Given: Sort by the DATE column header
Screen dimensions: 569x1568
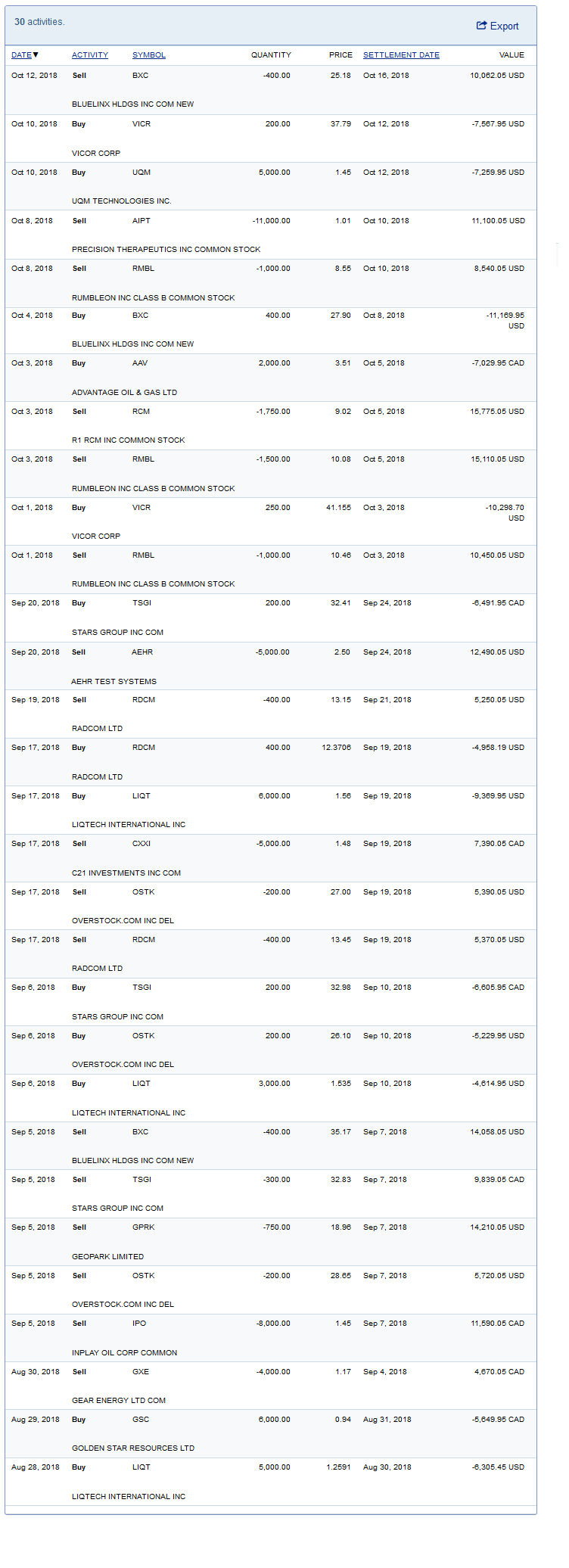Looking at the screenshot, I should (21, 55).
